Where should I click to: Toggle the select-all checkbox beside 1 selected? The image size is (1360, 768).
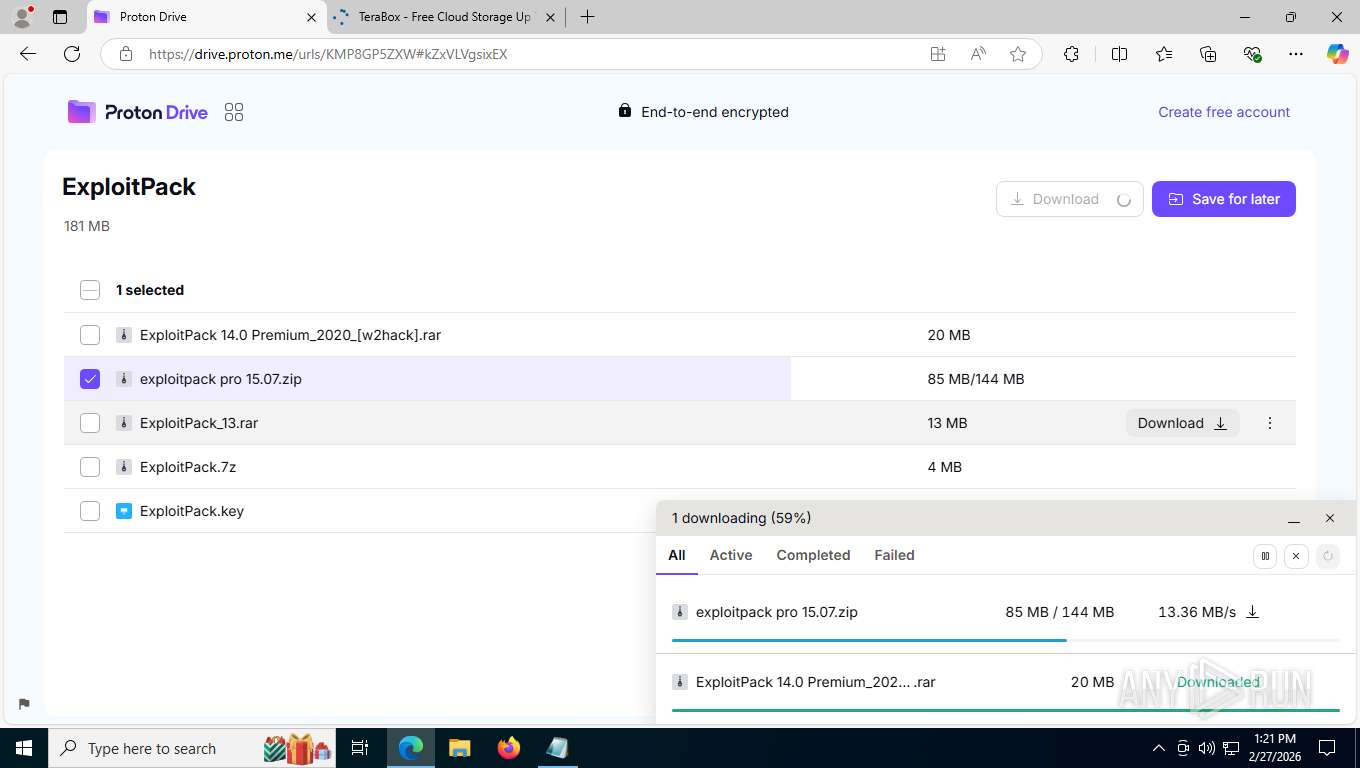coord(90,290)
